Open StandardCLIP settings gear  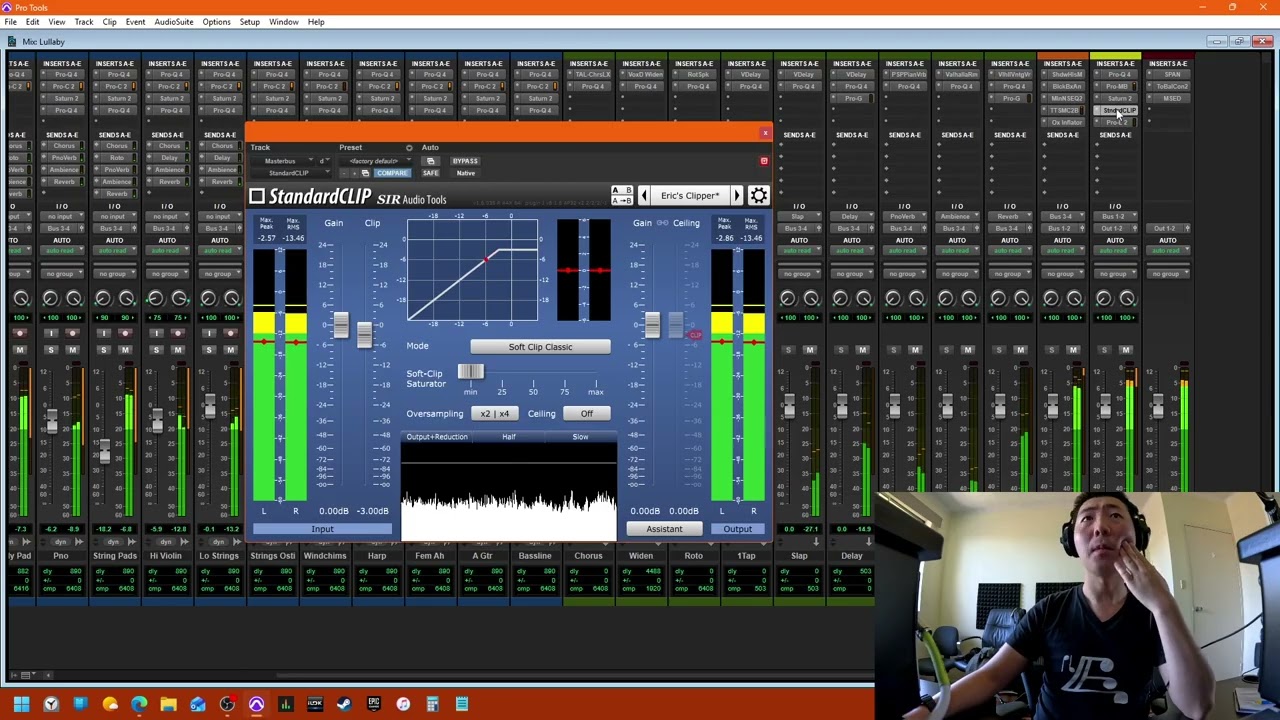click(759, 196)
